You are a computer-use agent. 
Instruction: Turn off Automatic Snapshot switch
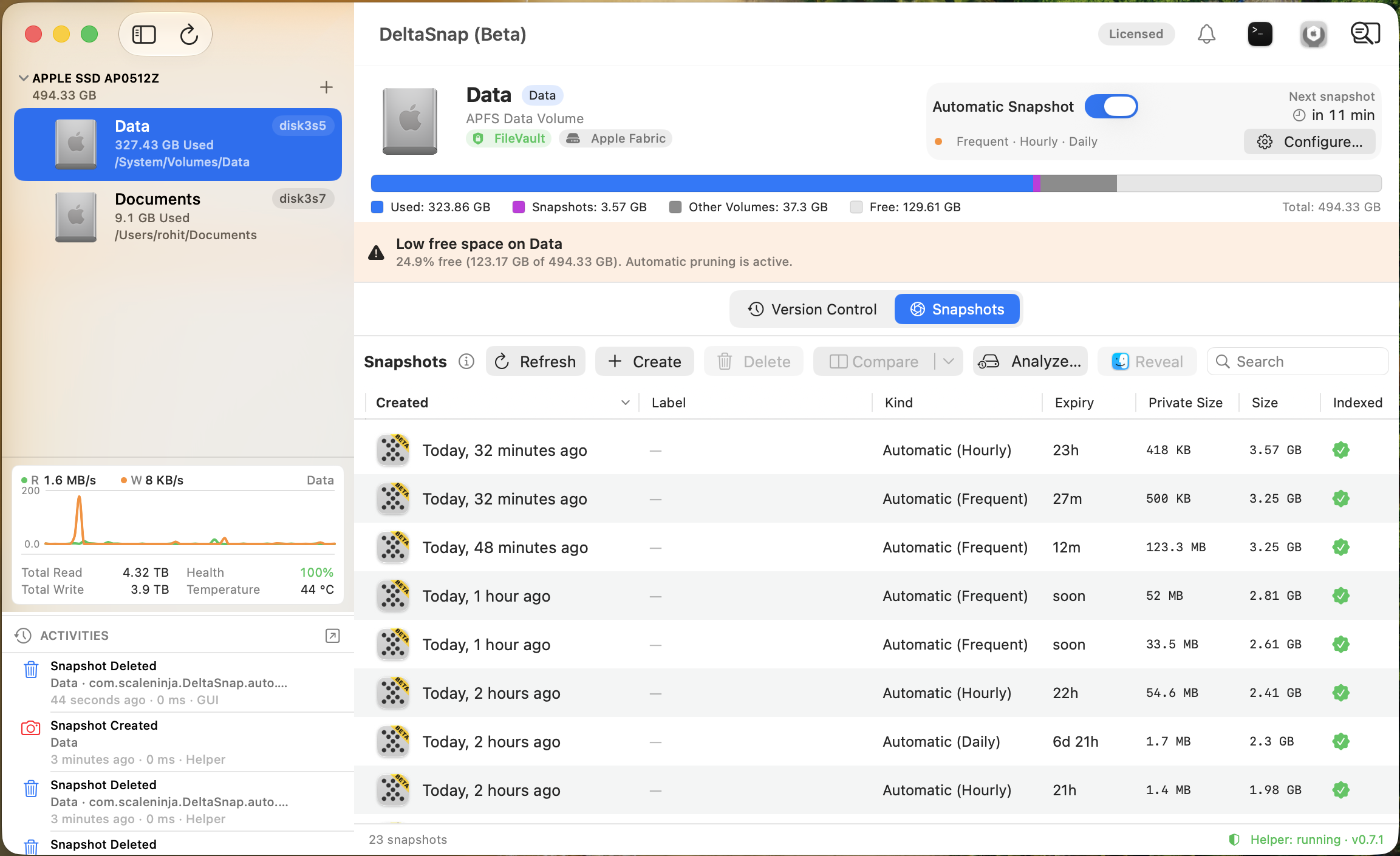click(x=1111, y=107)
